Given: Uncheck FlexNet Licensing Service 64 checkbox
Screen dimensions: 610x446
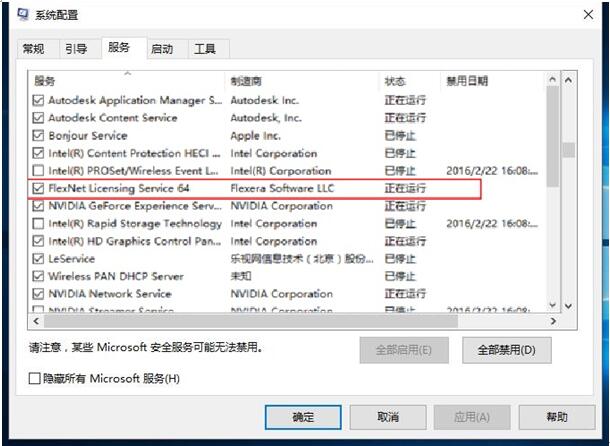Looking at the screenshot, I should (x=38, y=188).
